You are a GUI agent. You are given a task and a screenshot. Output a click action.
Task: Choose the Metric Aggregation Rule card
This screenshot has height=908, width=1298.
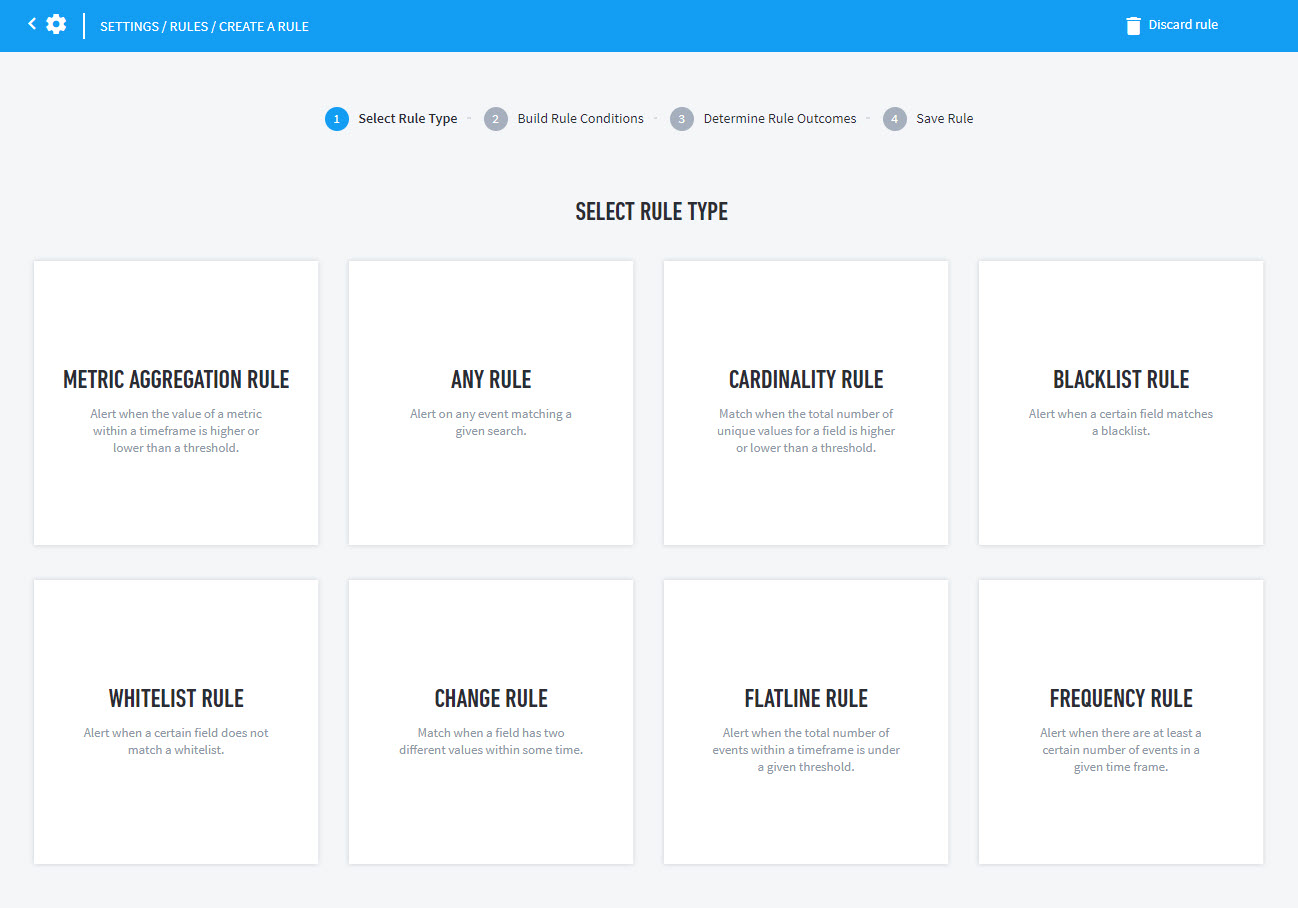(x=176, y=403)
